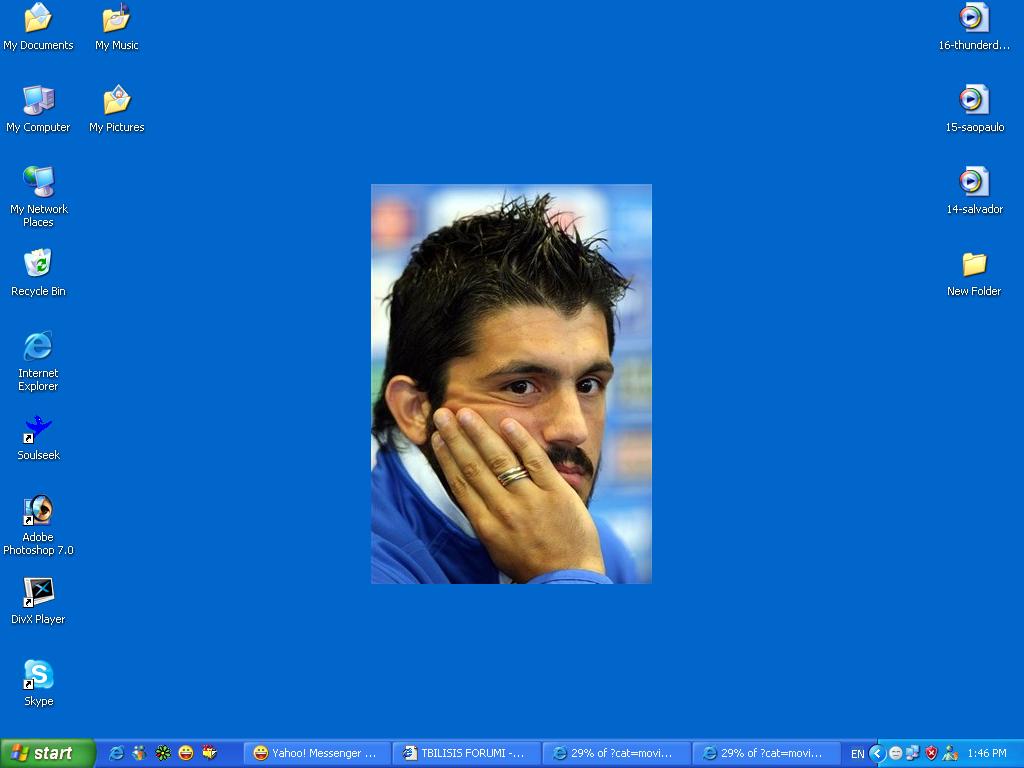This screenshot has width=1024, height=768.
Task: Open Adobe Photoshop 7.0 desktop shortcut
Action: click(x=38, y=512)
